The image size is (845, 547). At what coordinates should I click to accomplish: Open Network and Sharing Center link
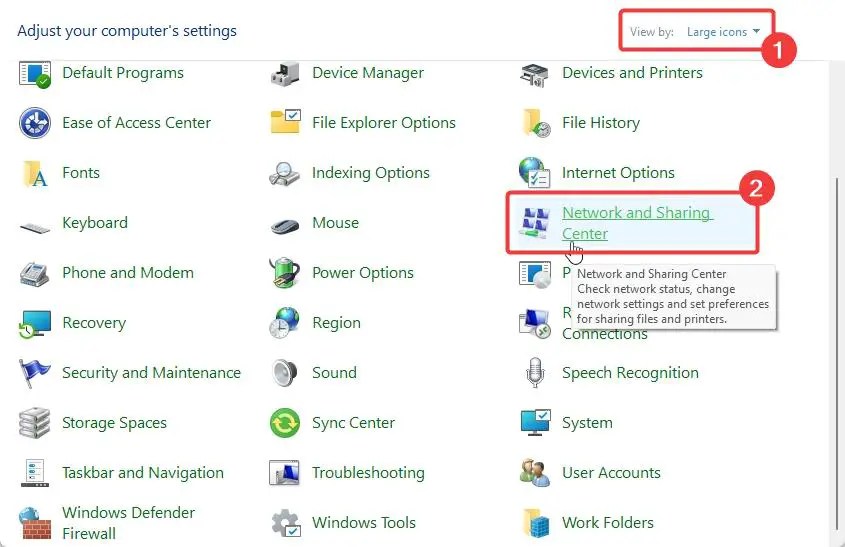[637, 223]
